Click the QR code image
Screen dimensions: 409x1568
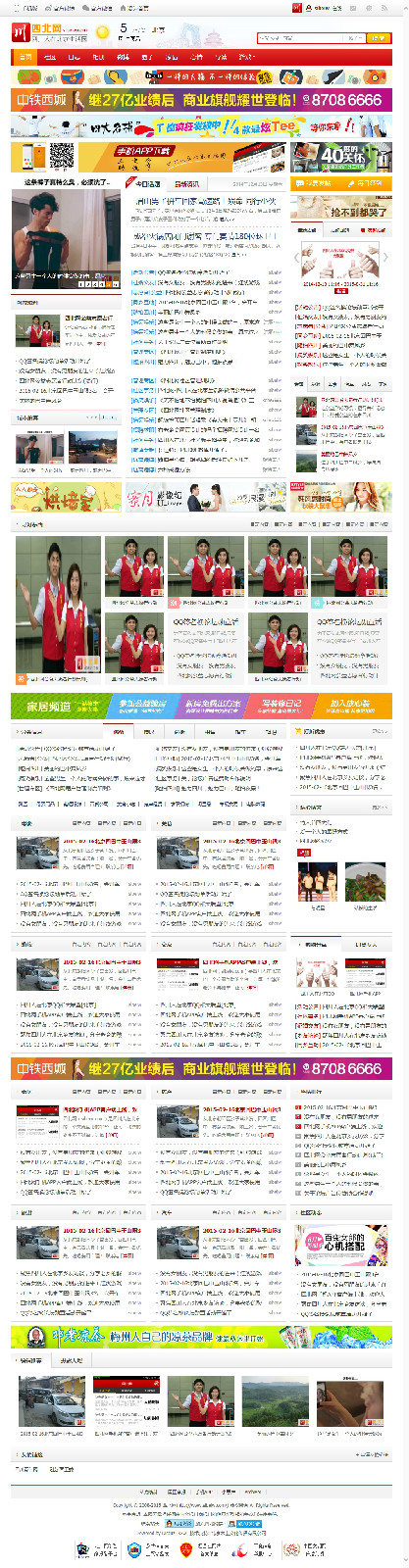62,157
